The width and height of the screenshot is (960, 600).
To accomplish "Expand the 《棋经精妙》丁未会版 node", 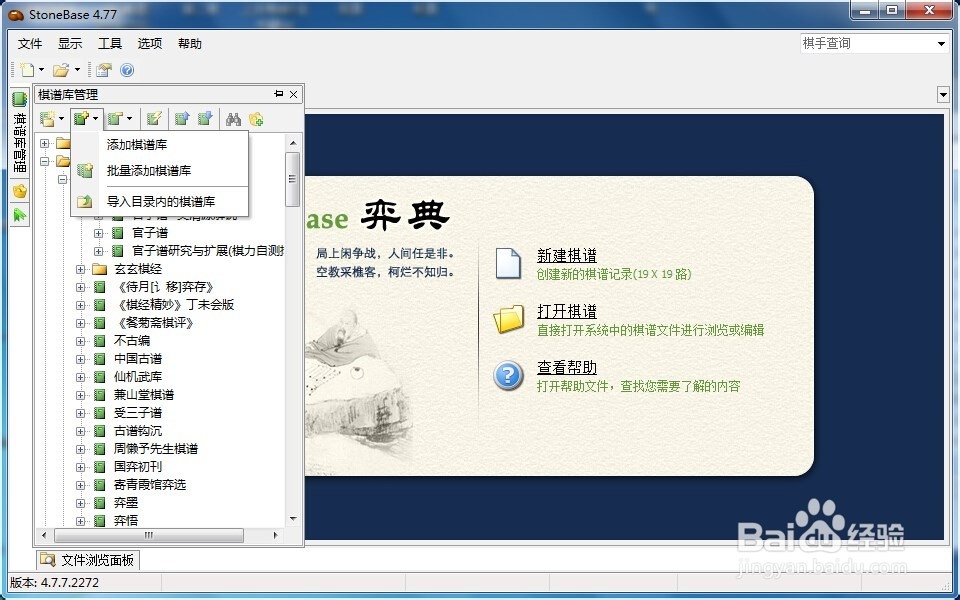I will pos(80,305).
